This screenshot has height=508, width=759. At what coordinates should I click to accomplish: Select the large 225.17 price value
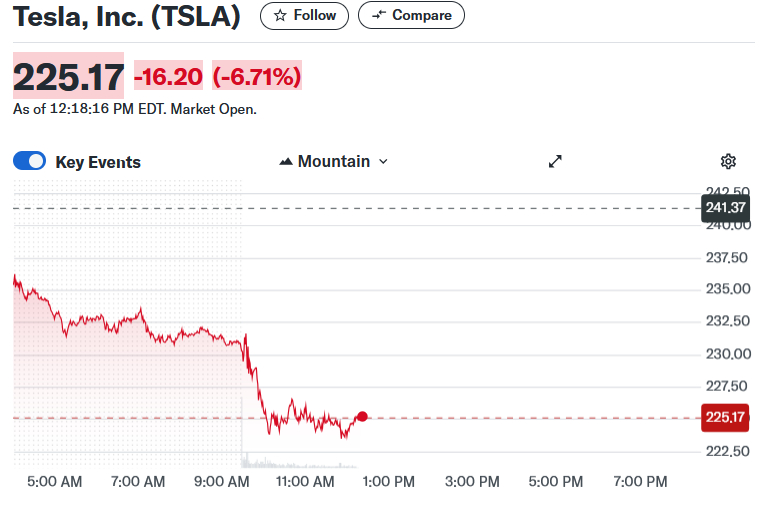pyautogui.click(x=68, y=76)
